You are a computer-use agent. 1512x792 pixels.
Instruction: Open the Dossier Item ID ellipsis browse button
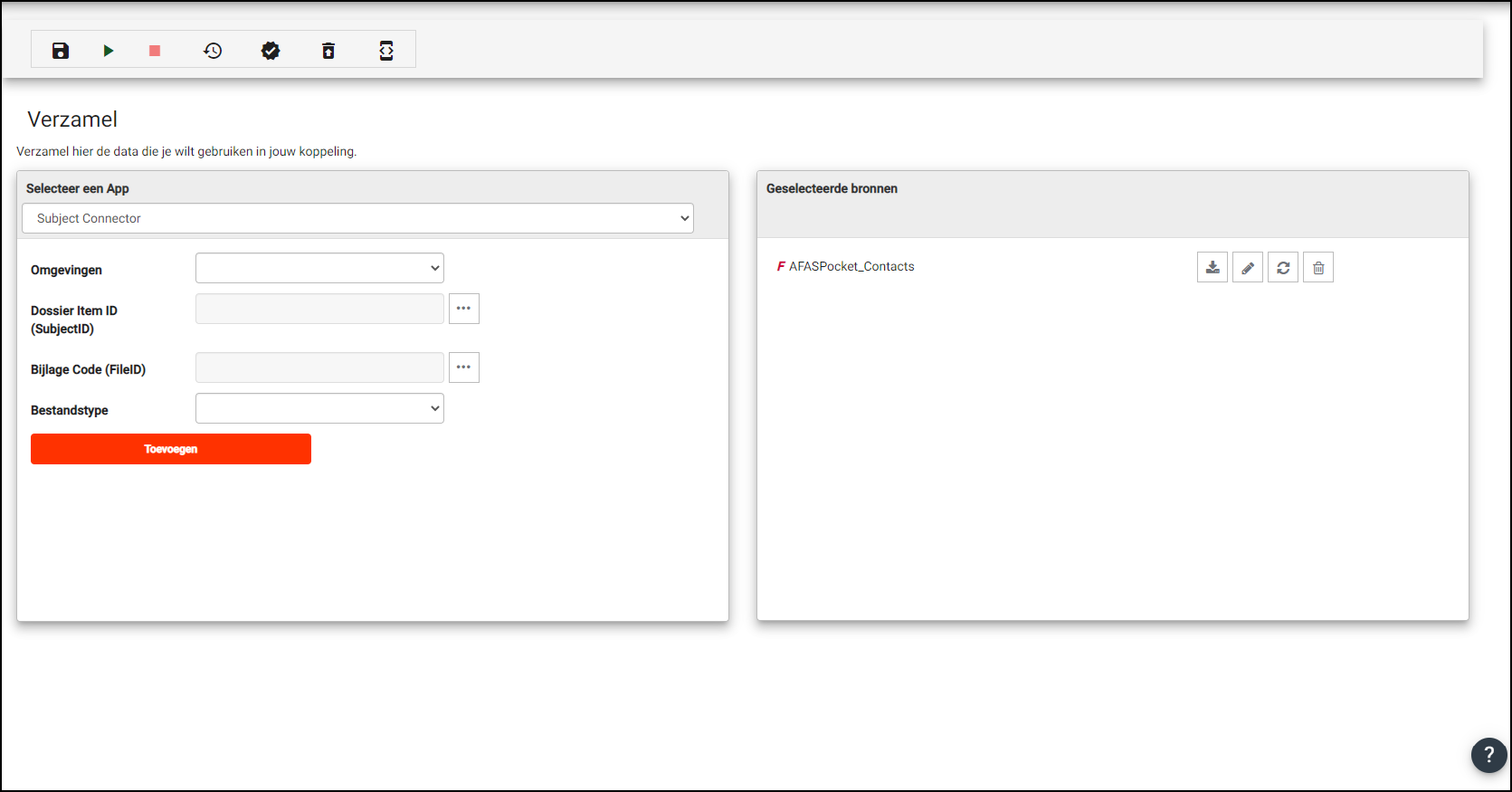(x=464, y=309)
